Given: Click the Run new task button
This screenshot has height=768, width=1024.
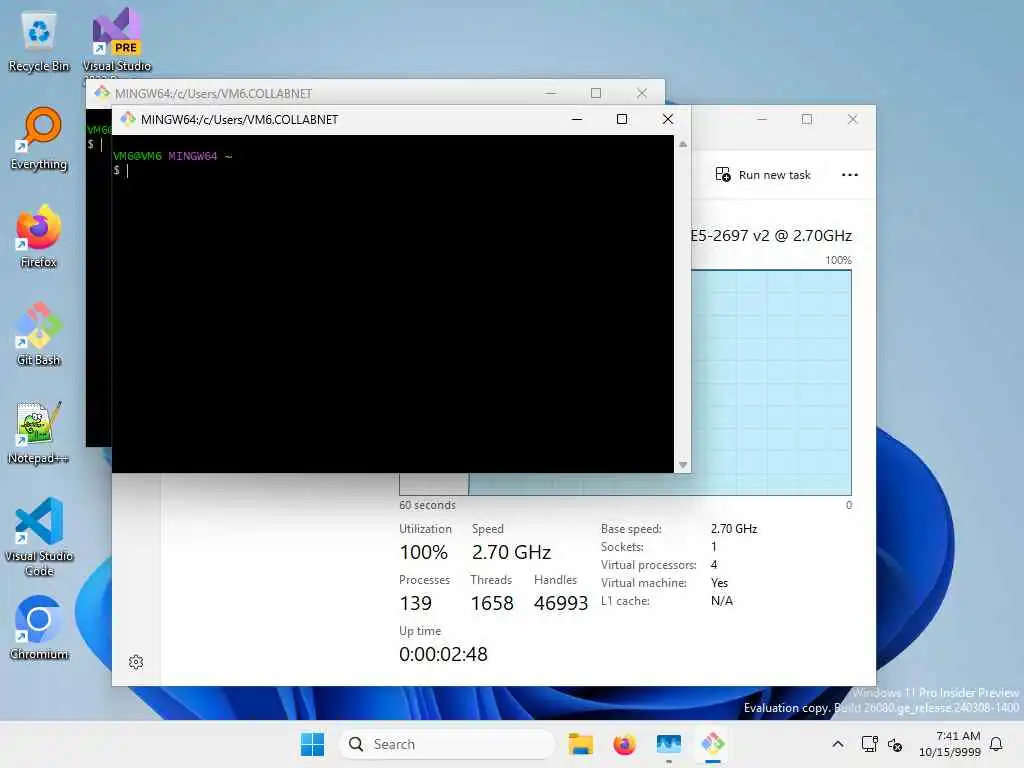Looking at the screenshot, I should [763, 175].
